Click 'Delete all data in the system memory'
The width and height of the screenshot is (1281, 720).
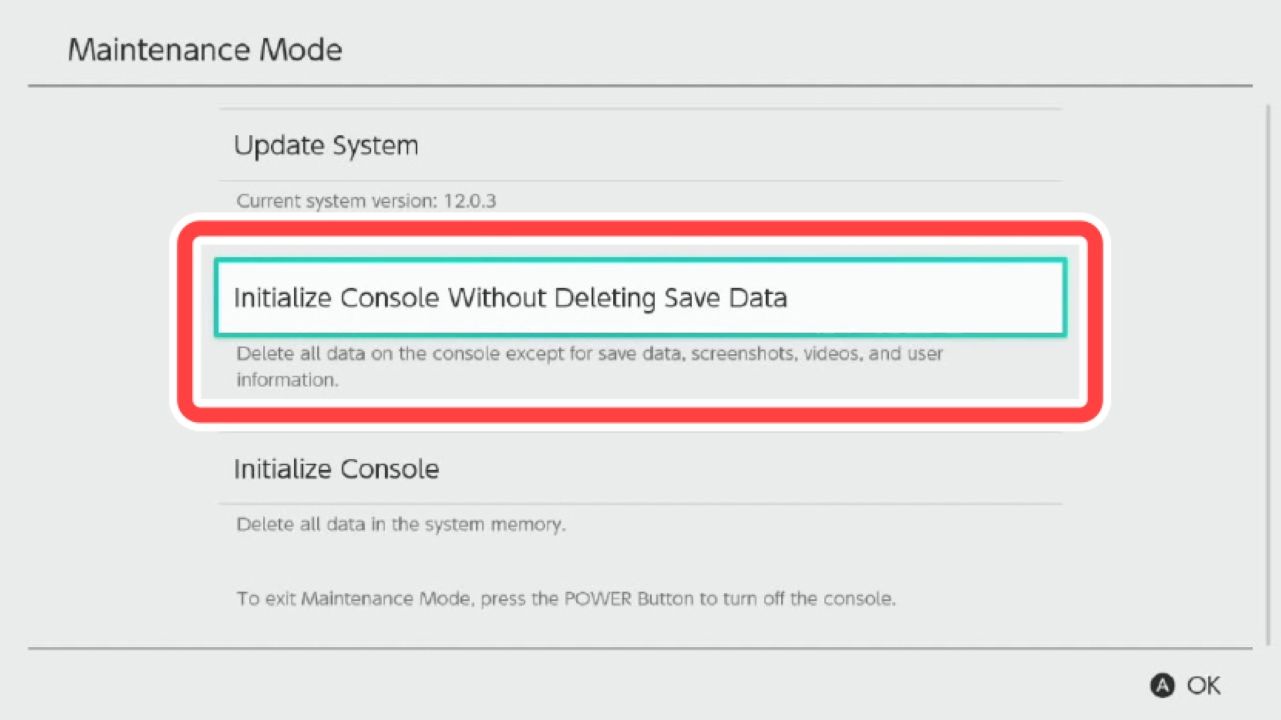pos(401,524)
